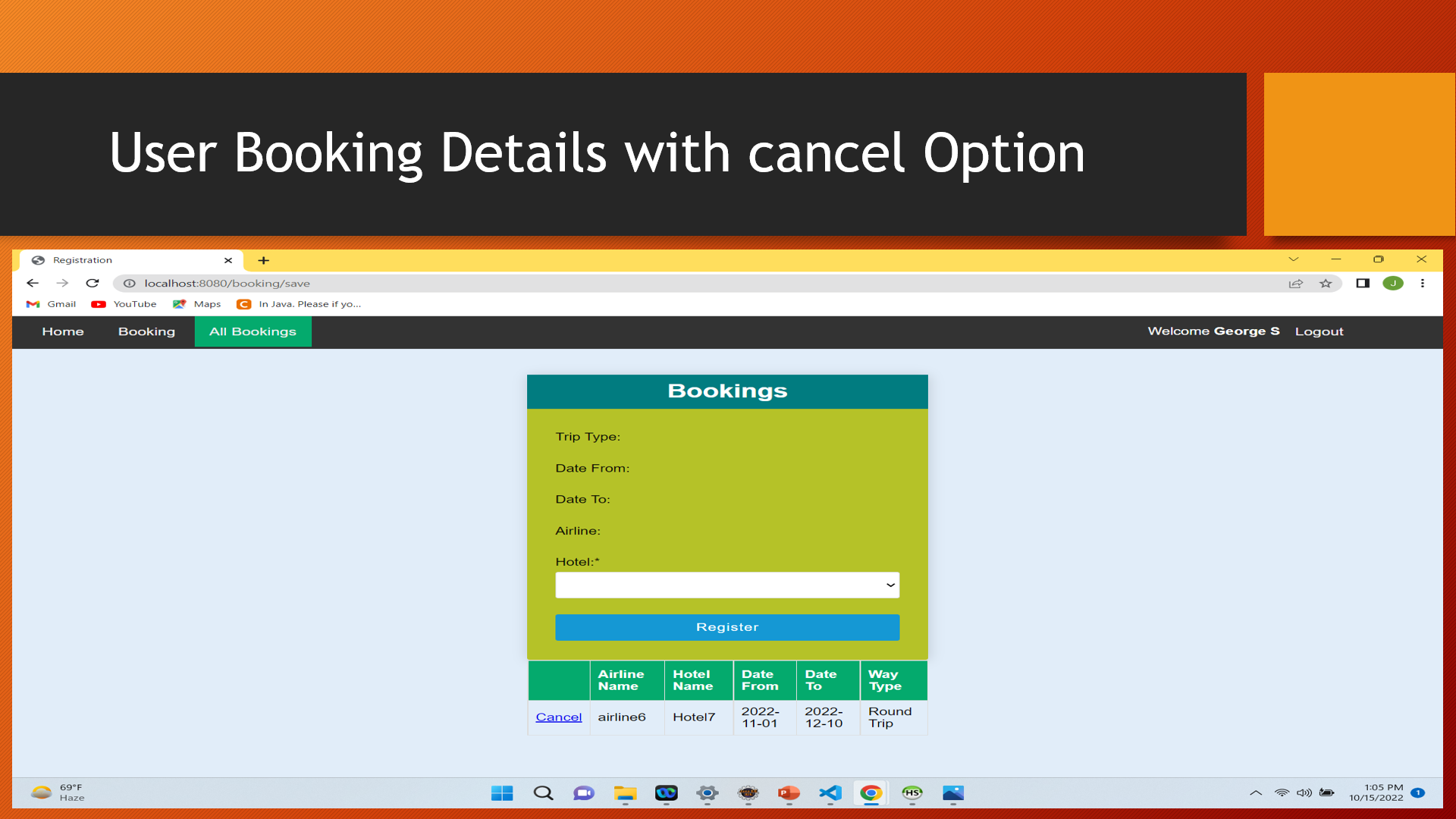
Task: Click the Register button
Action: tap(727, 627)
